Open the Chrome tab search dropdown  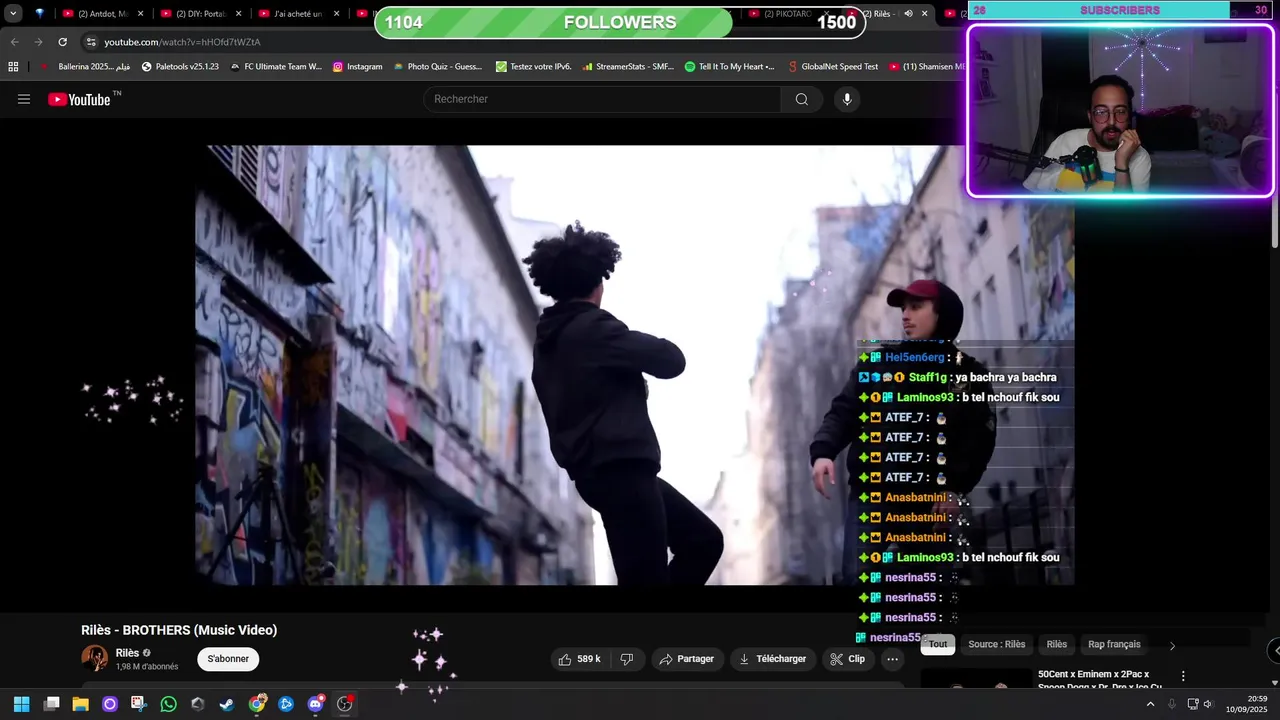pyautogui.click(x=13, y=14)
